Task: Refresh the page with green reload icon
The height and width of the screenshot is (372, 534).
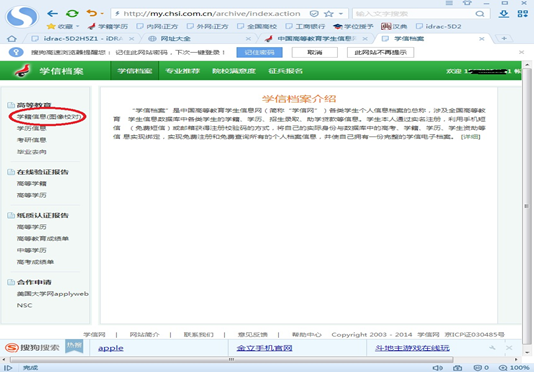Action: pos(72,14)
